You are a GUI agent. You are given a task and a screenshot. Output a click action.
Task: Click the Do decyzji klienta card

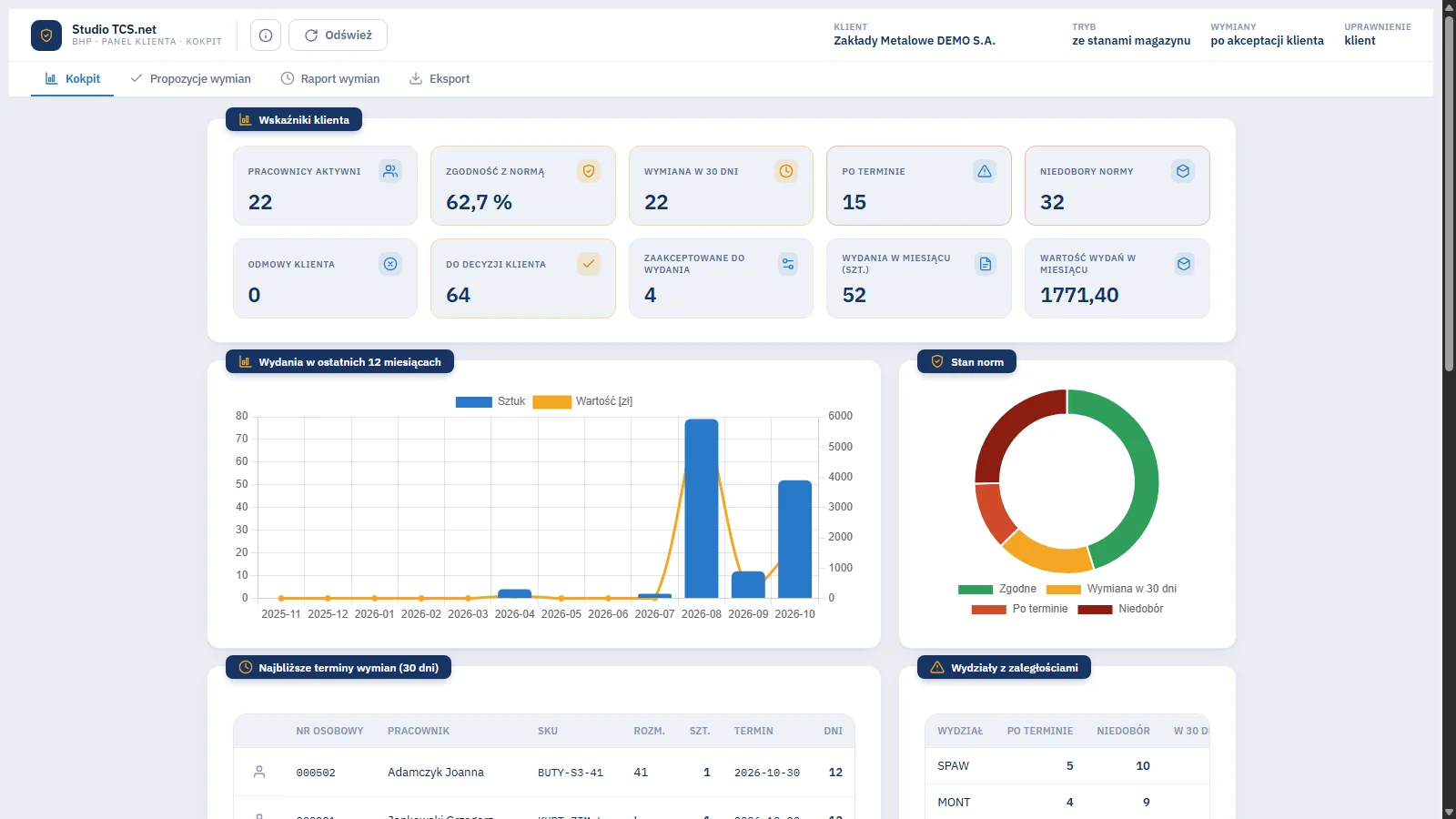pyautogui.click(x=523, y=278)
